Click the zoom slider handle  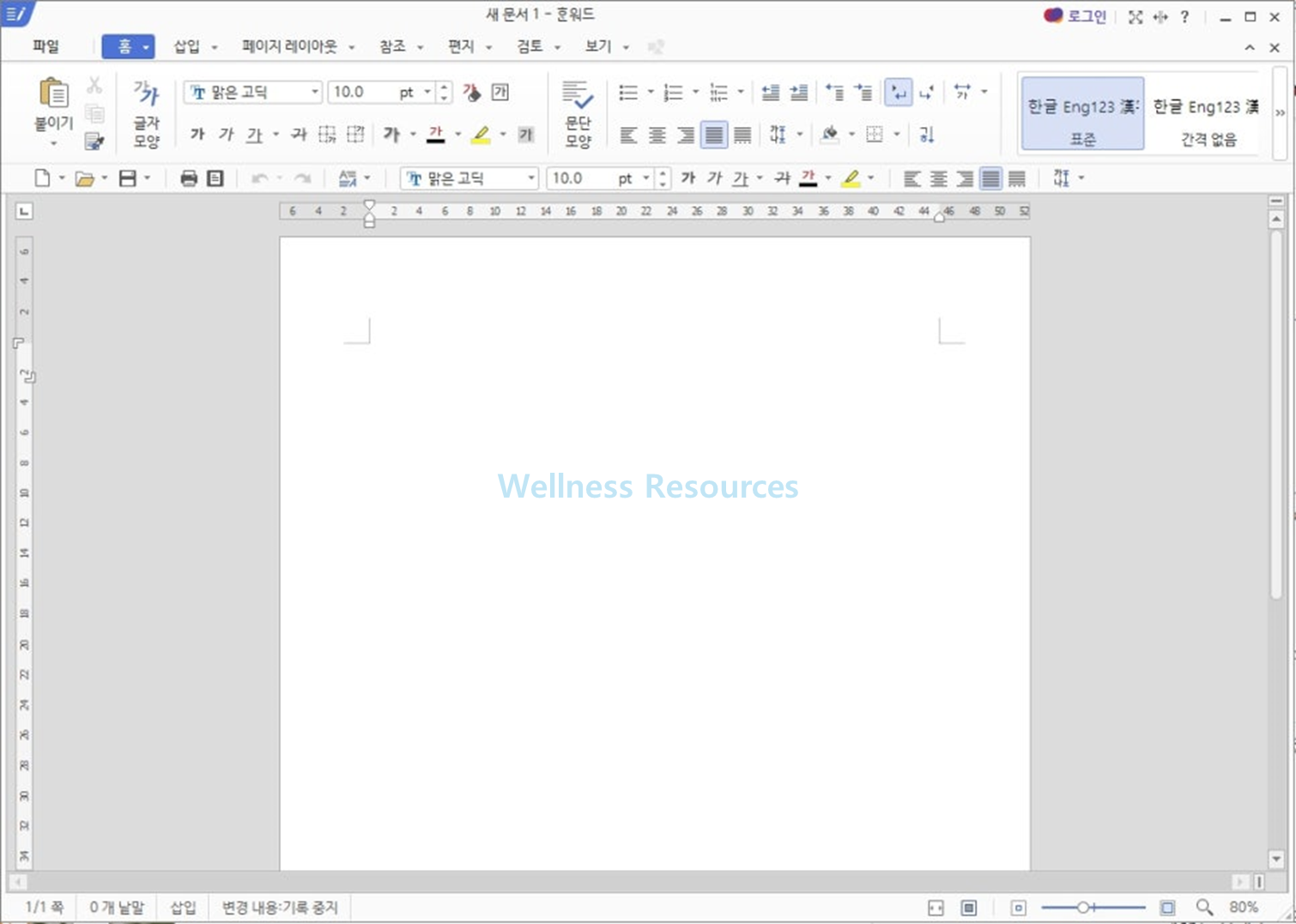[x=1083, y=907]
